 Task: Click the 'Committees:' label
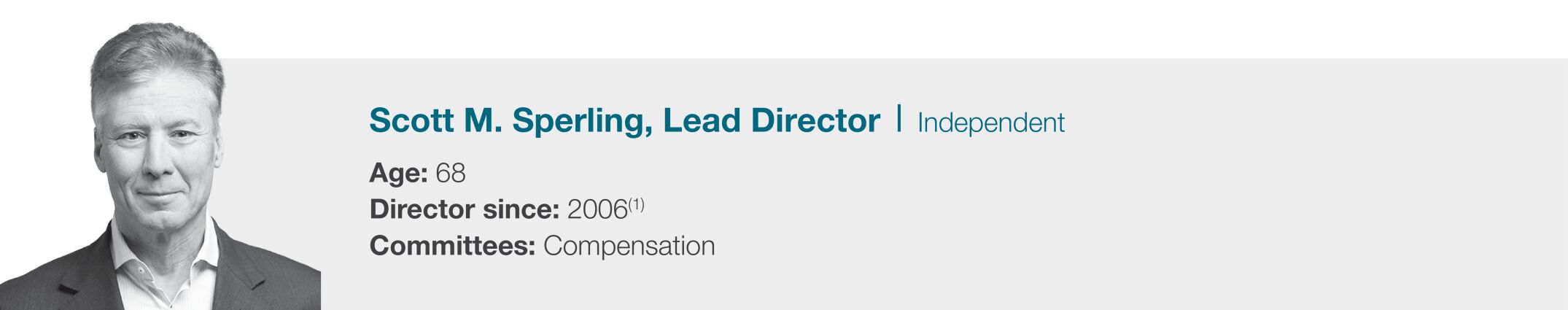coord(452,246)
